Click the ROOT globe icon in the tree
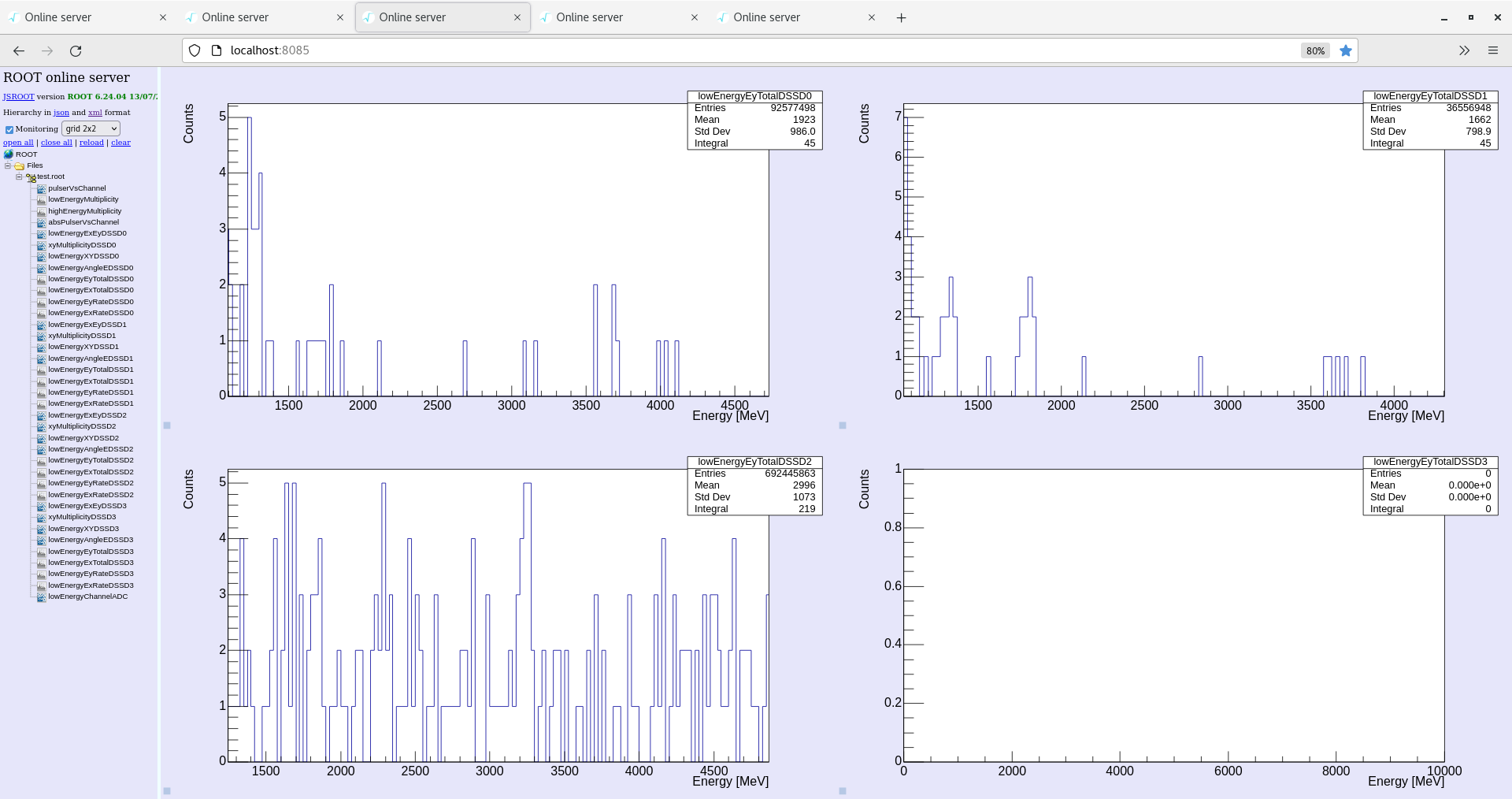Screen dimensions: 1512x799 [10, 154]
